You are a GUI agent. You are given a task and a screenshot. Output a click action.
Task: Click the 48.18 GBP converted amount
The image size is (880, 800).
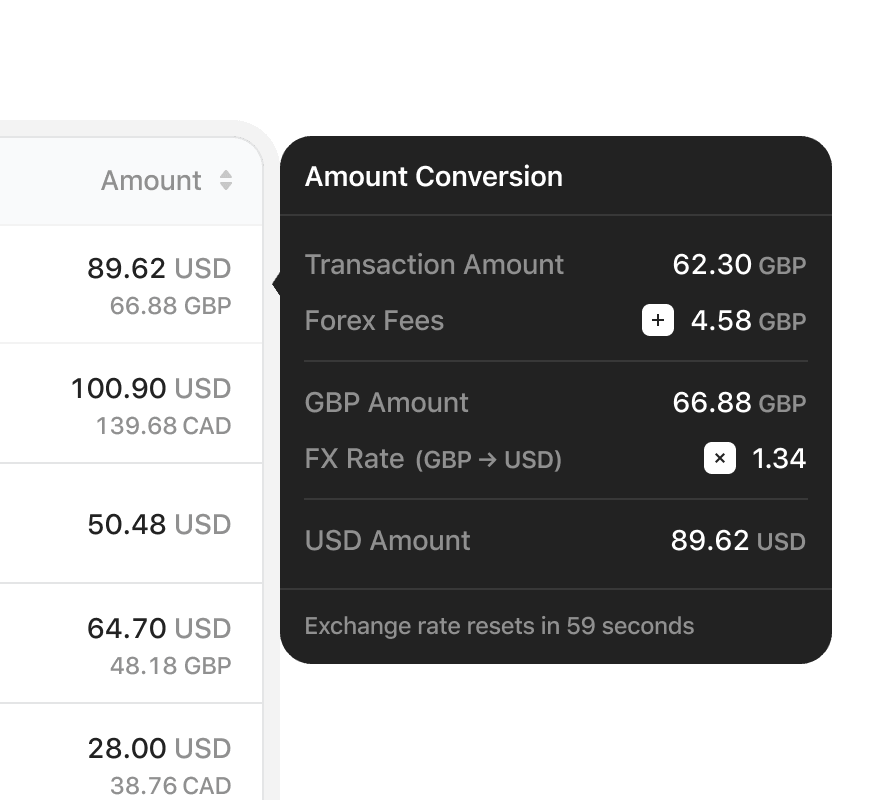coord(170,666)
